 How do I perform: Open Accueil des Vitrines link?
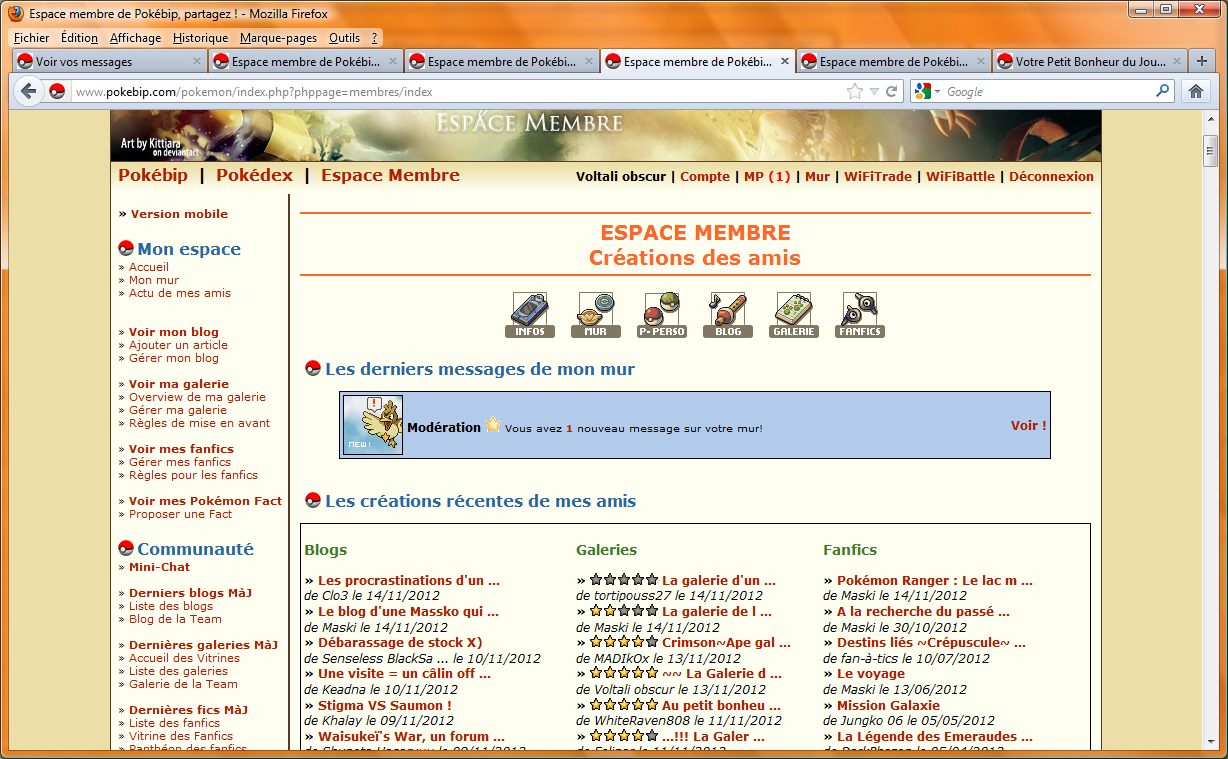[184, 658]
